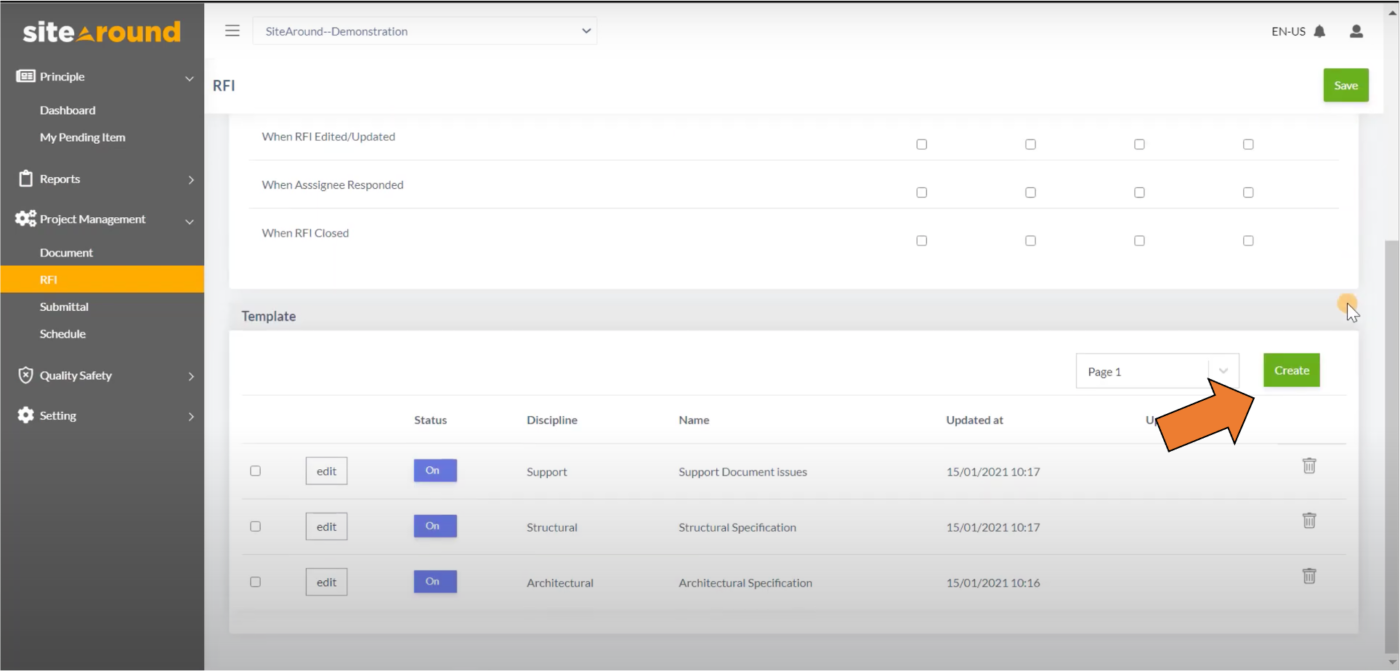Save the RFI settings
The width and height of the screenshot is (1400, 671).
(x=1345, y=85)
